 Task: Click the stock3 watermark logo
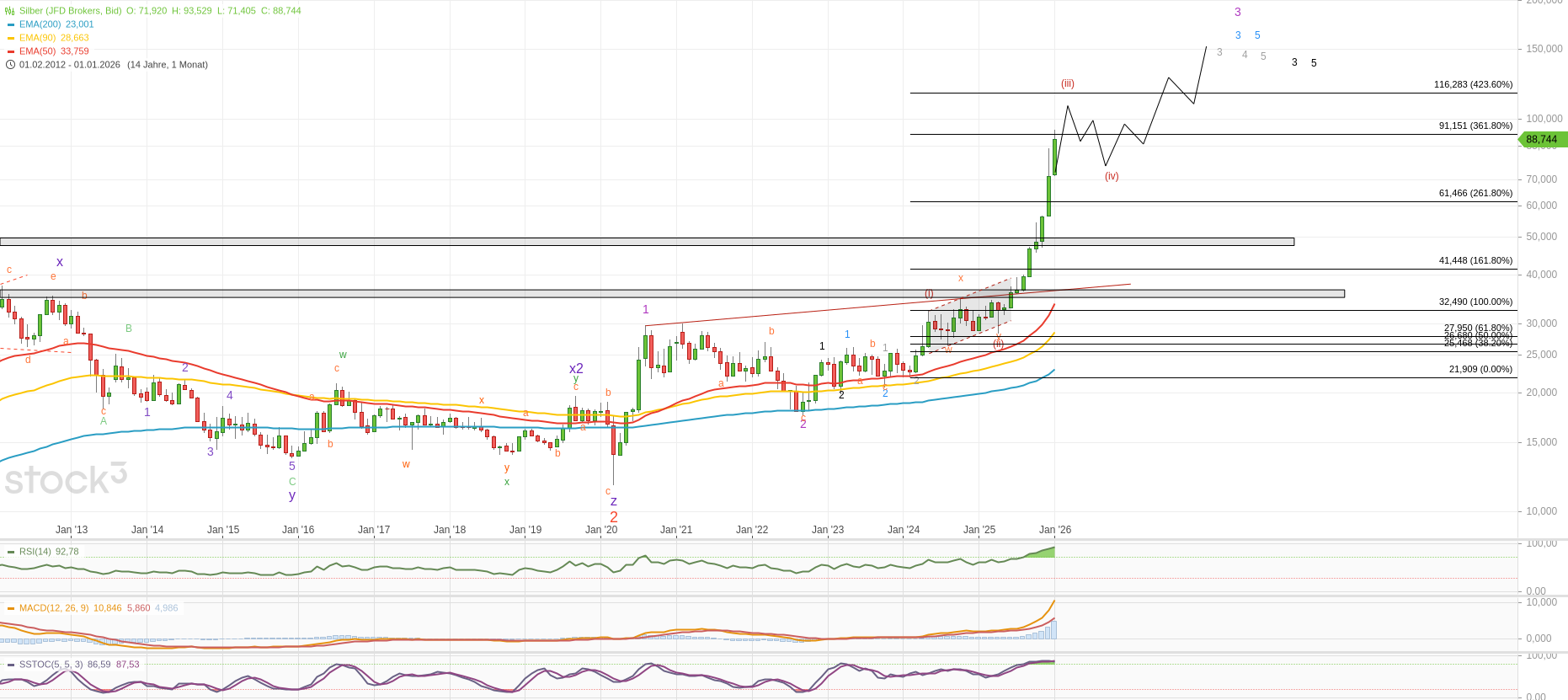pos(66,478)
